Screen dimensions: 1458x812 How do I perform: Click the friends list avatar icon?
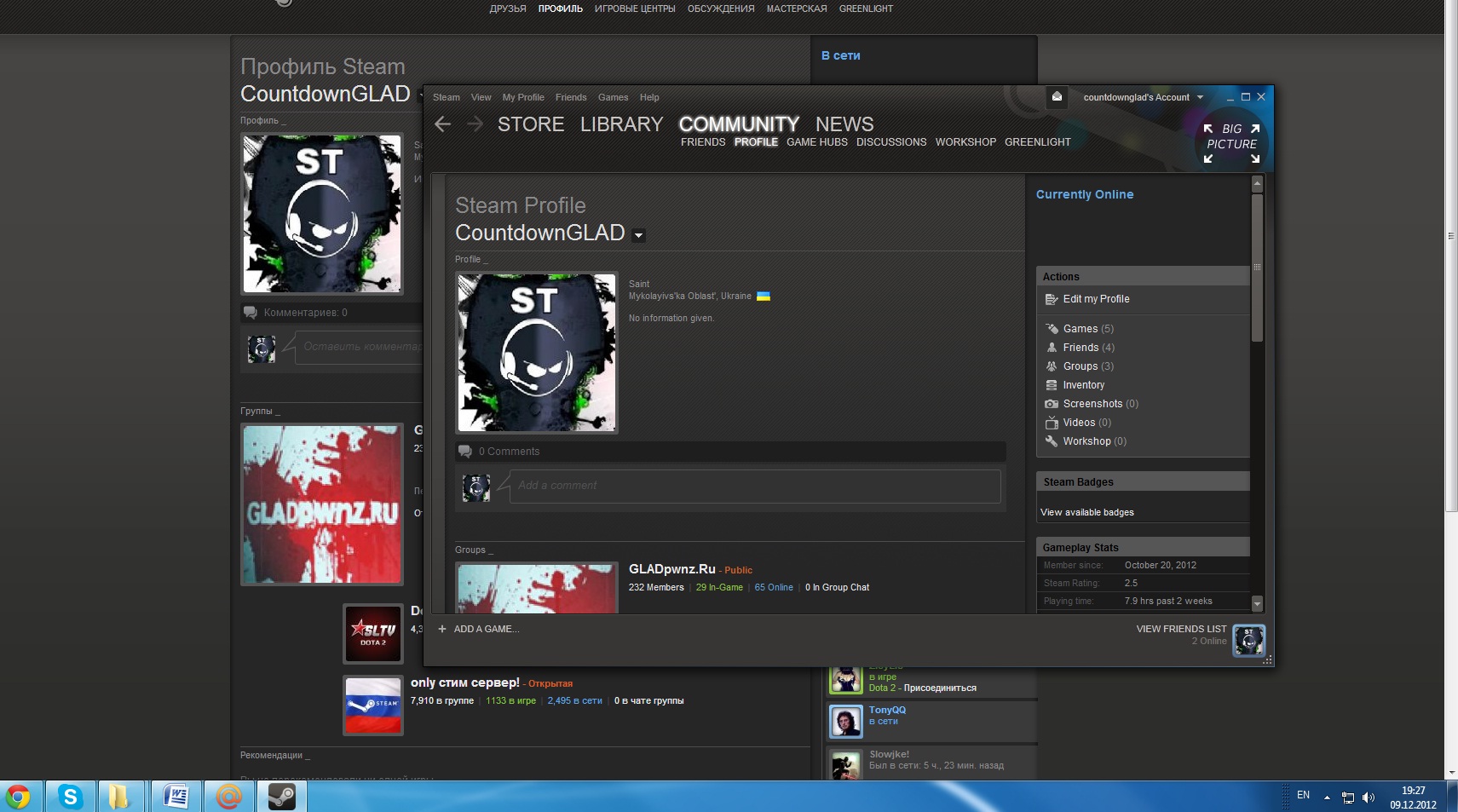pyautogui.click(x=1248, y=640)
